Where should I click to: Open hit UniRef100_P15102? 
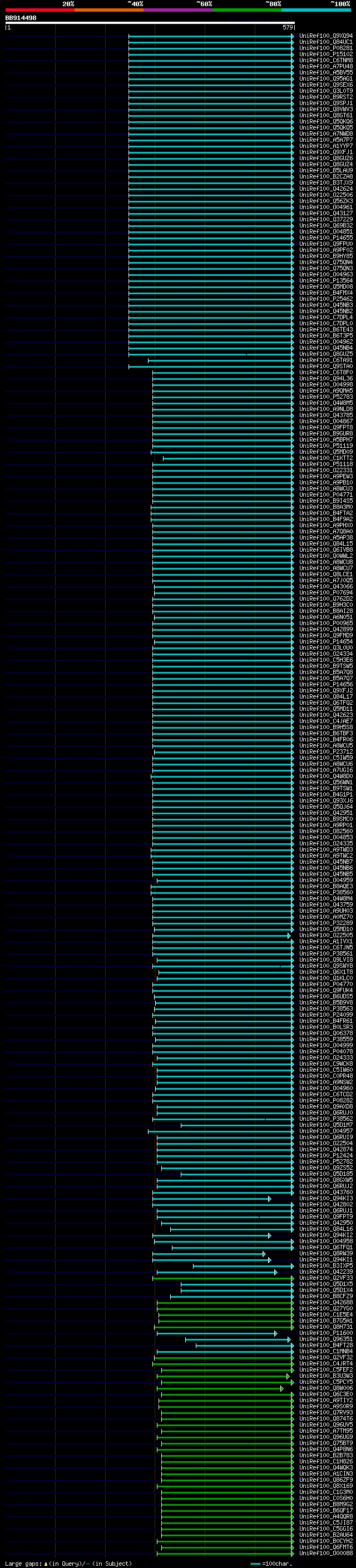tap(326, 54)
